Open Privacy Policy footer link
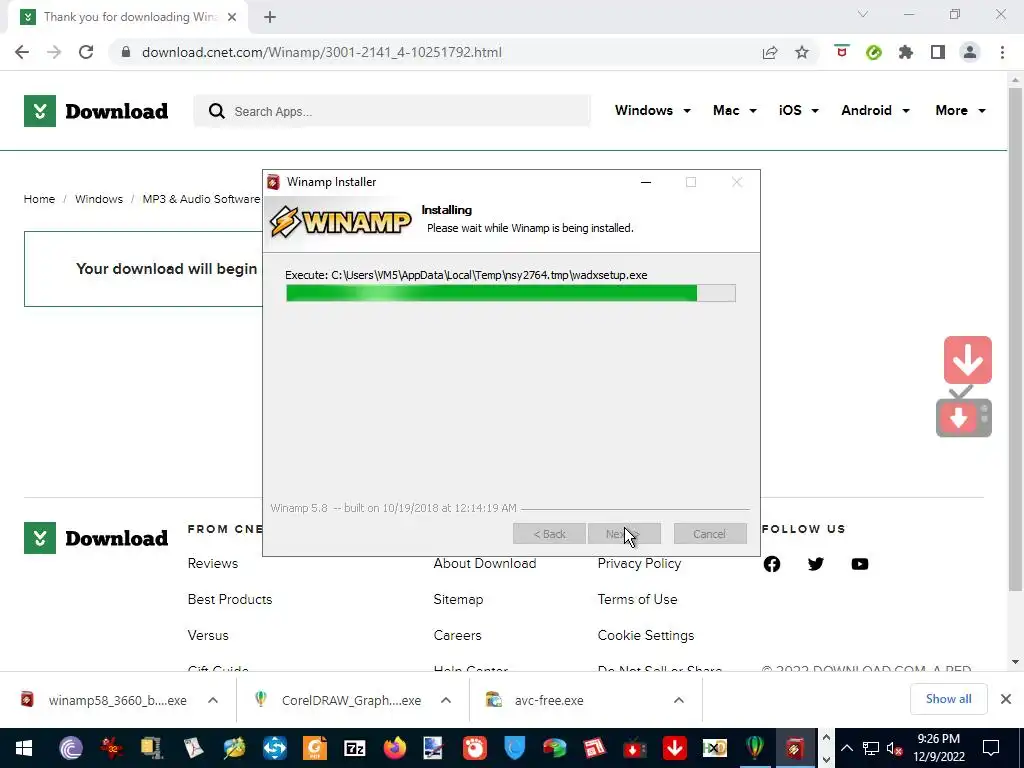This screenshot has width=1024, height=768. coord(639,564)
